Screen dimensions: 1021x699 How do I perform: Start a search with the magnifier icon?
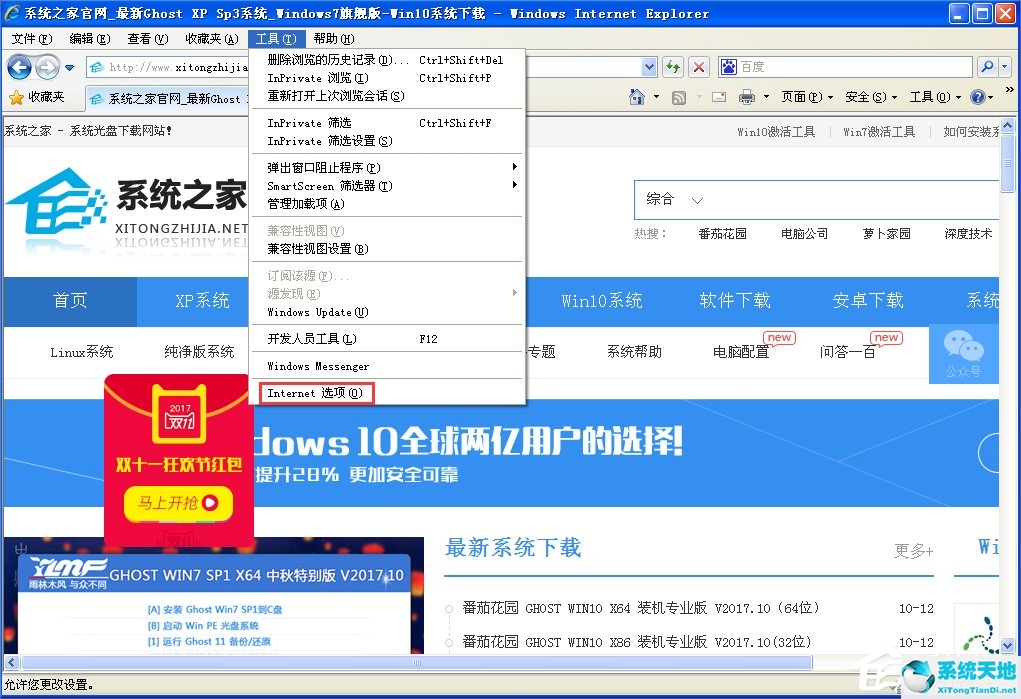985,67
